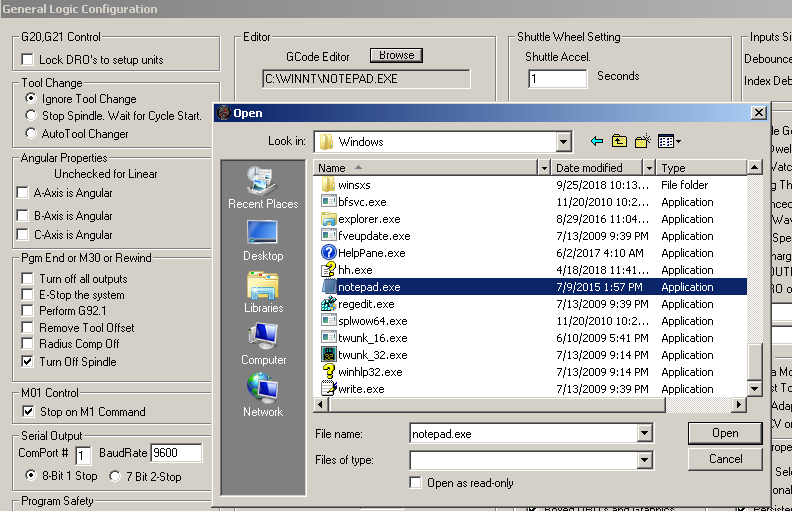The image size is (792, 511).
Task: Sort by Date modified column header
Action: click(597, 168)
